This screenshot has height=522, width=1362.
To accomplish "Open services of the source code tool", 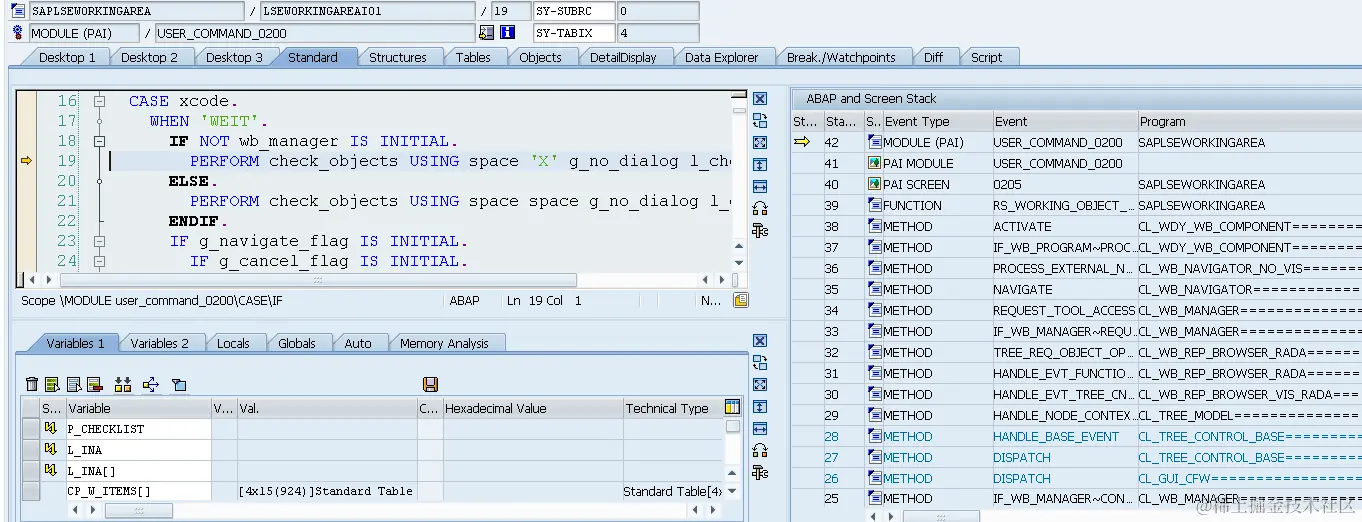I will point(760,209).
